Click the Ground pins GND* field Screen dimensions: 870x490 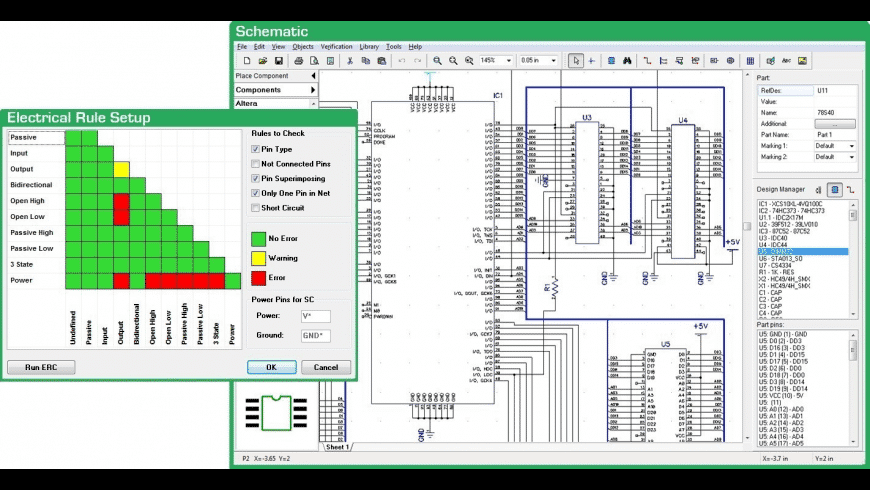click(316, 336)
